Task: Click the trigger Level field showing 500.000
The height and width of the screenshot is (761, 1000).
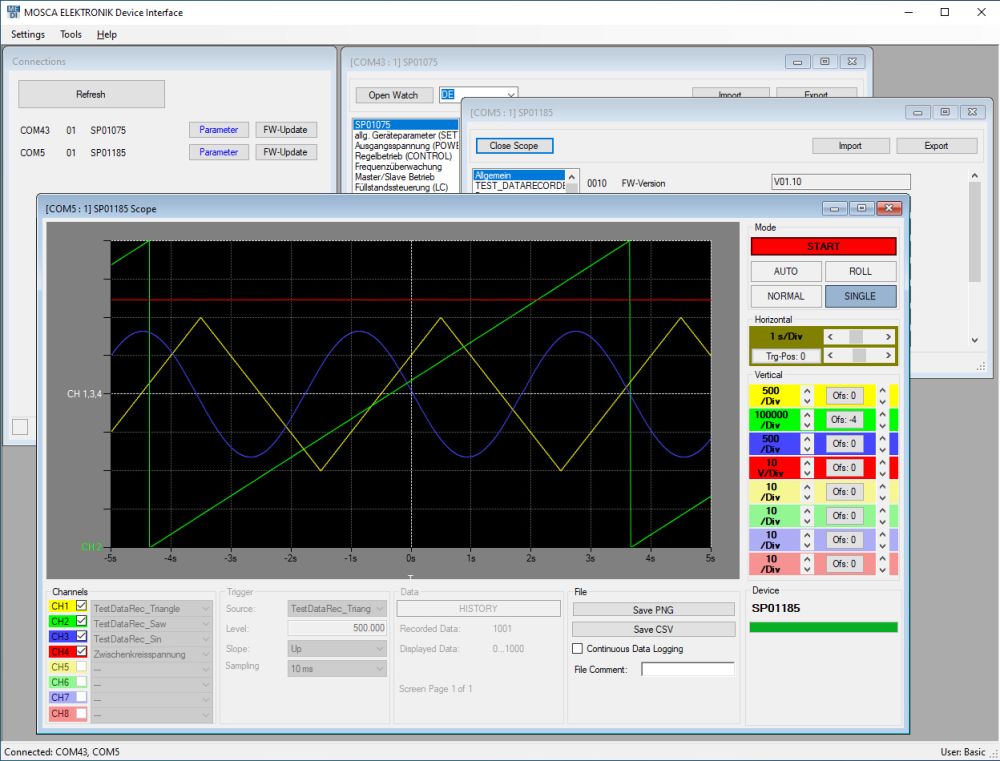Action: (x=337, y=628)
